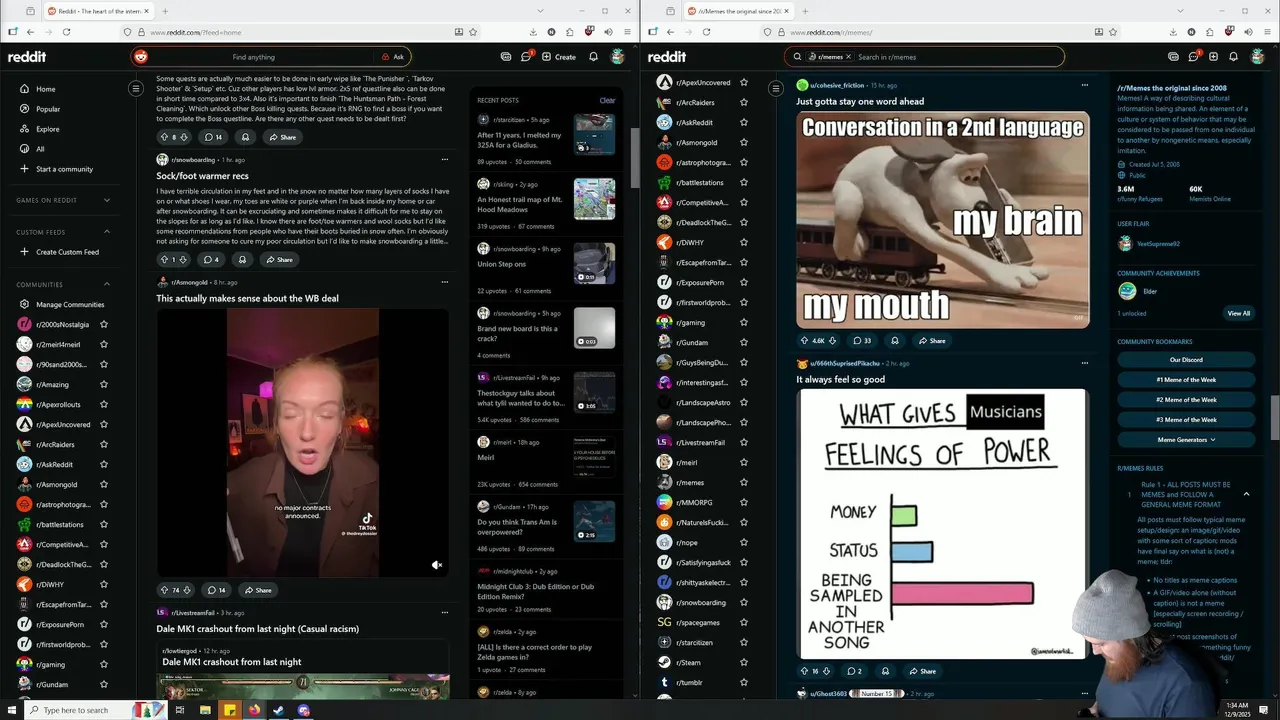This screenshot has width=1280, height=720.
Task: Favorite r/Steam star in right window list
Action: 743,662
